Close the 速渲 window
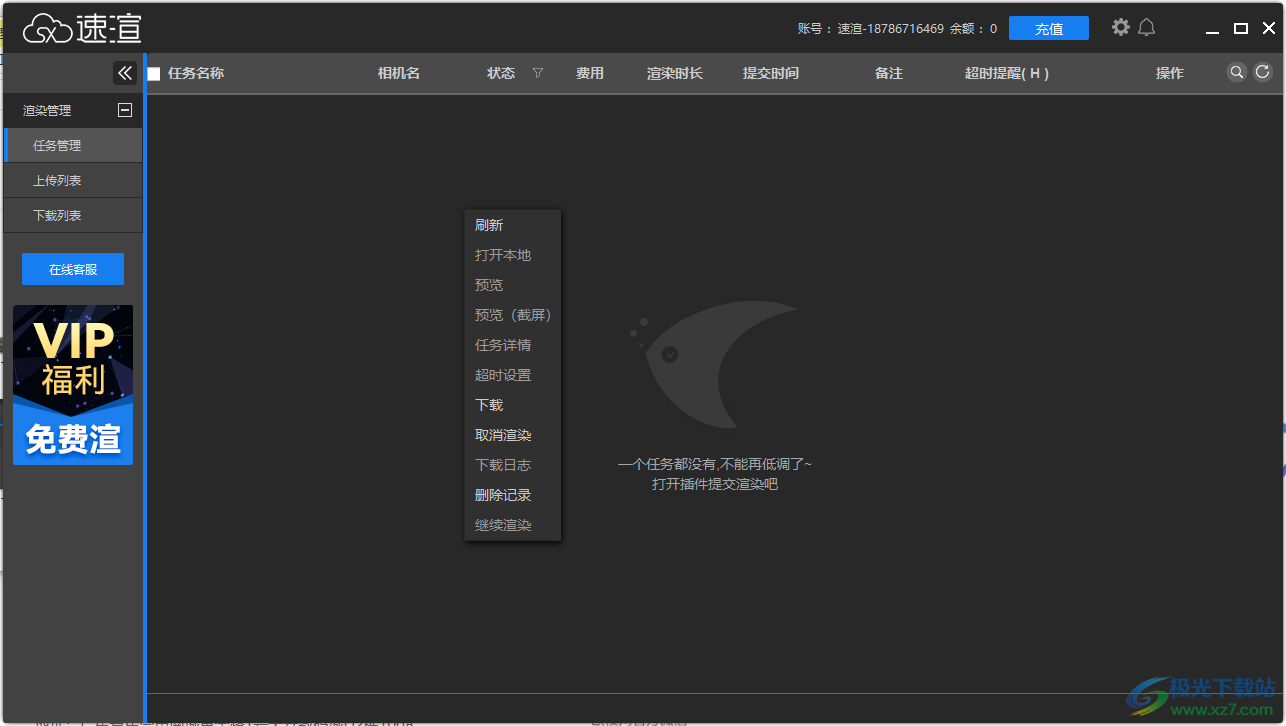 tap(1269, 29)
